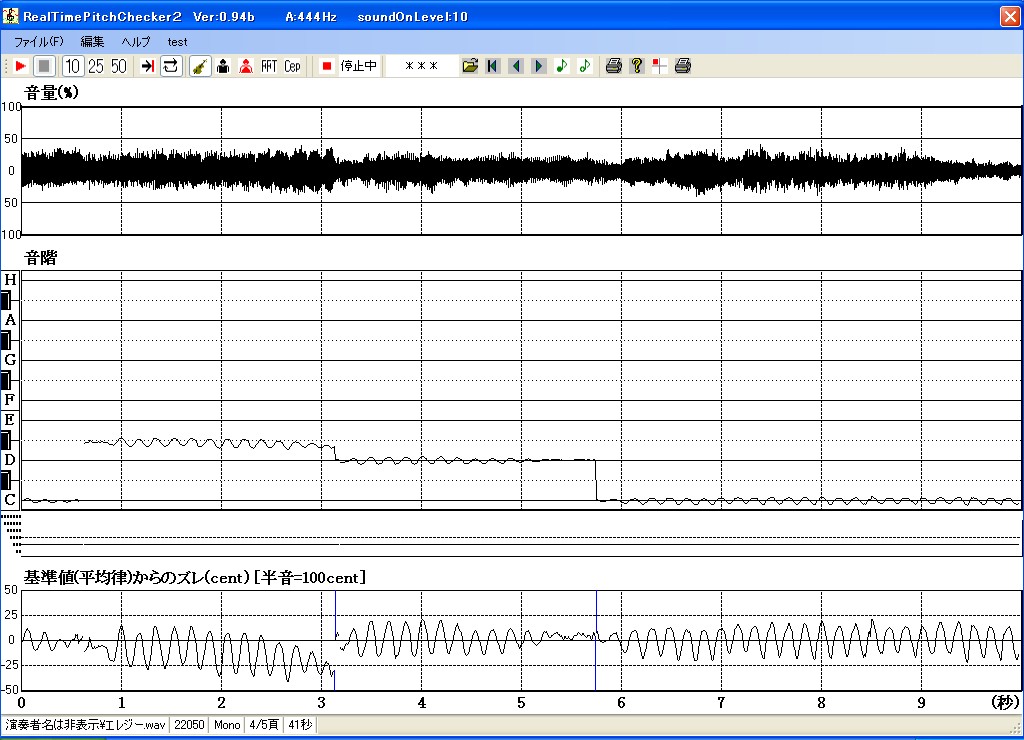The height and width of the screenshot is (740, 1024).
Task: Close the RealTimePitchChecker2 window
Action: point(1010,16)
